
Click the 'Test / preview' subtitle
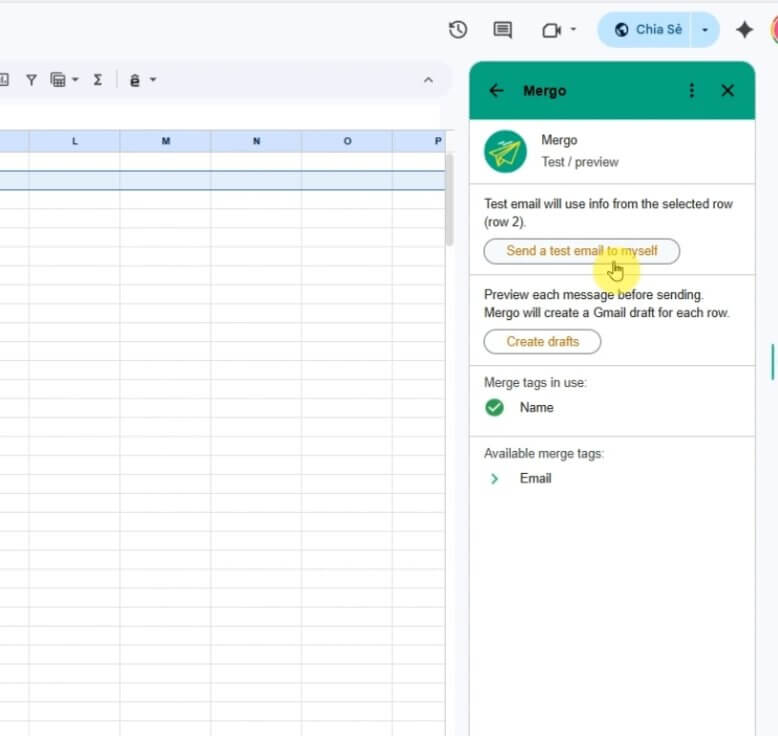[x=580, y=162]
